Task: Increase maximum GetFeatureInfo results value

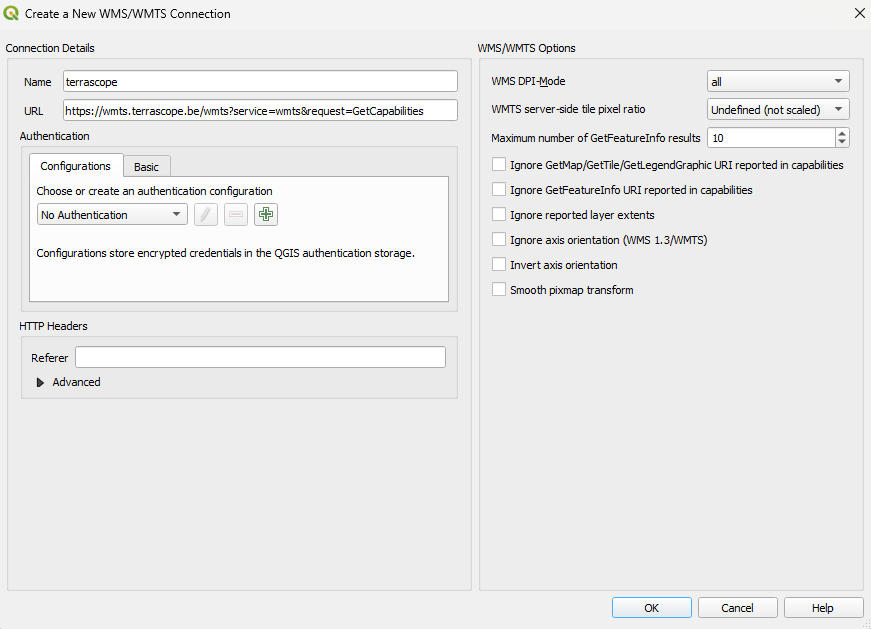Action: tap(842, 133)
